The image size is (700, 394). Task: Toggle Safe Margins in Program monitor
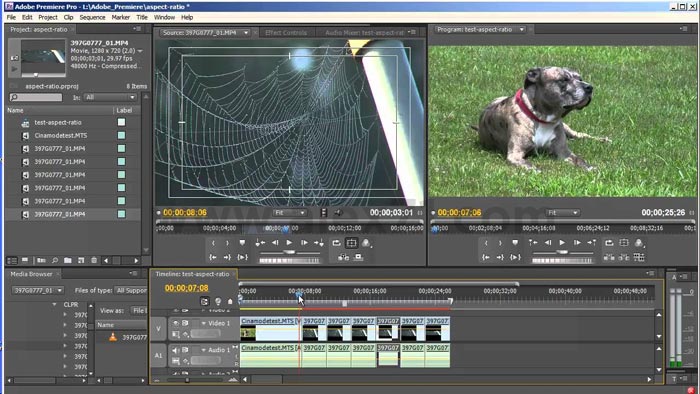[624, 243]
